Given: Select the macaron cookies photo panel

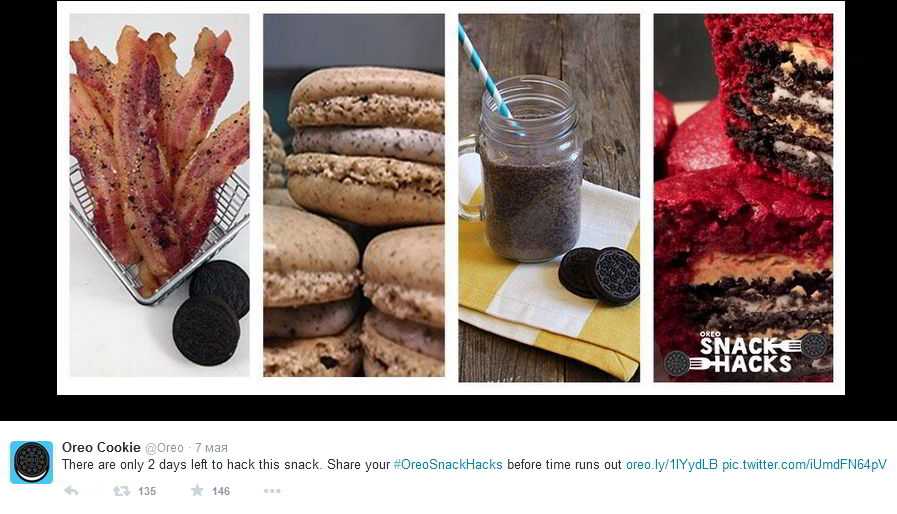Looking at the screenshot, I should 354,195.
